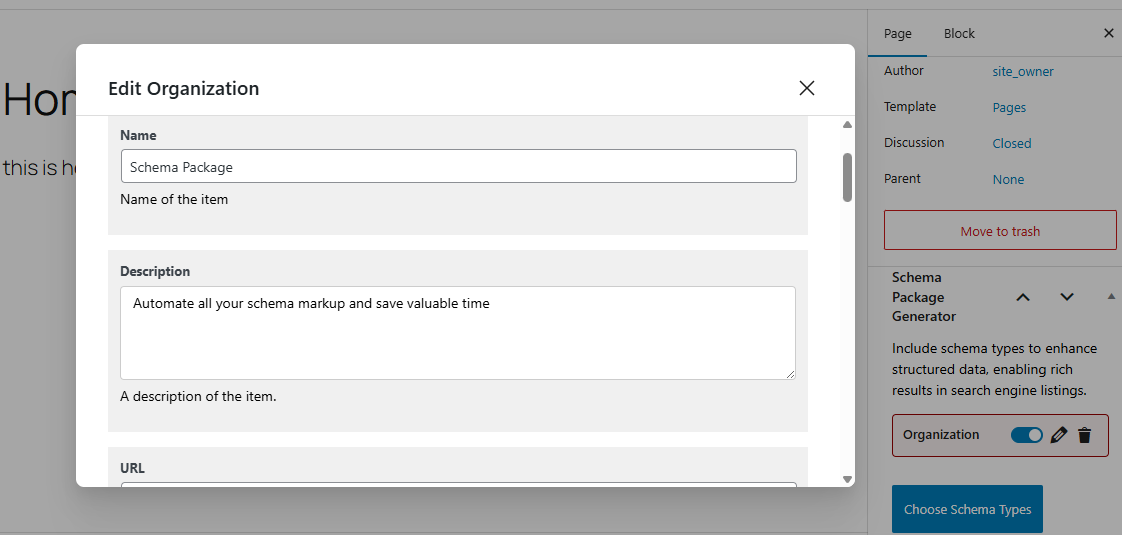
Task: Collapse the Schema Package Generator panel
Action: [x=1110, y=297]
